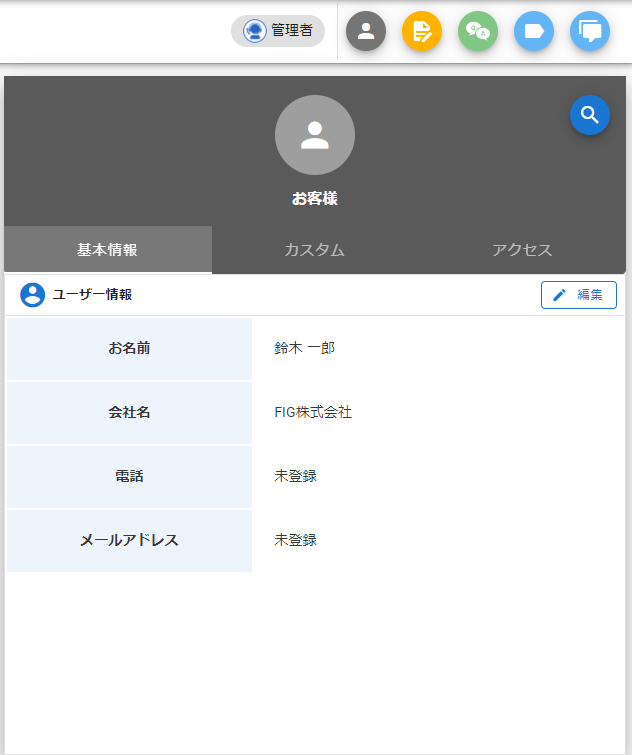Image resolution: width=632 pixels, height=755 pixels.
Task: Click the 管理者 account chip
Action: [278, 31]
